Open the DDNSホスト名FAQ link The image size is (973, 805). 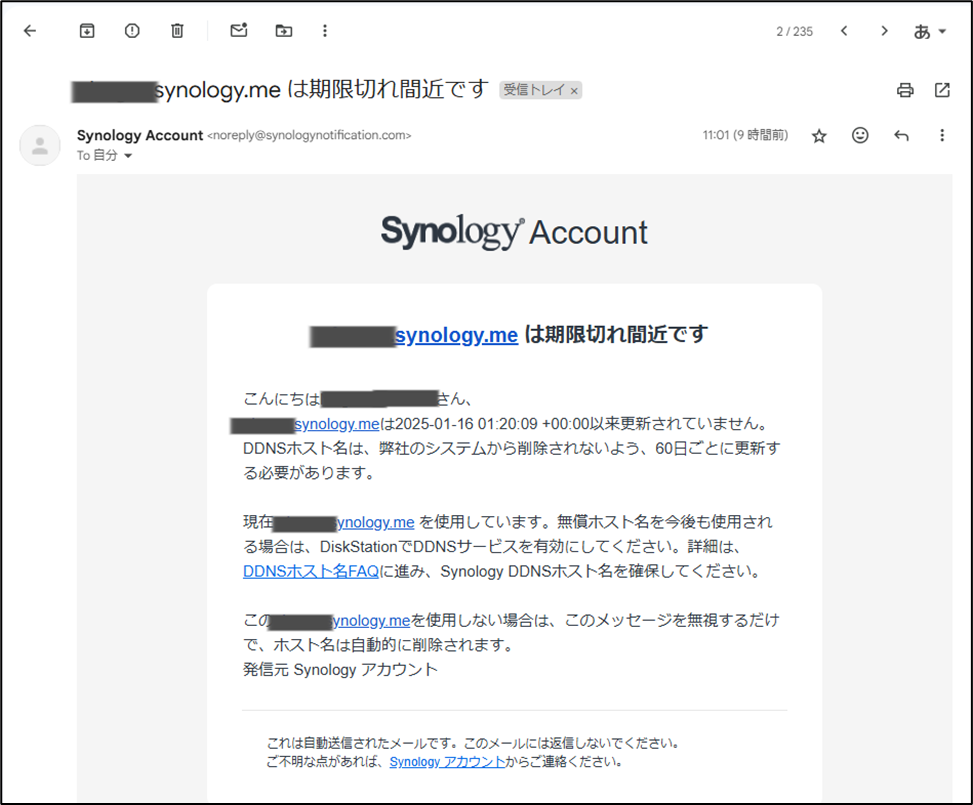(x=311, y=571)
